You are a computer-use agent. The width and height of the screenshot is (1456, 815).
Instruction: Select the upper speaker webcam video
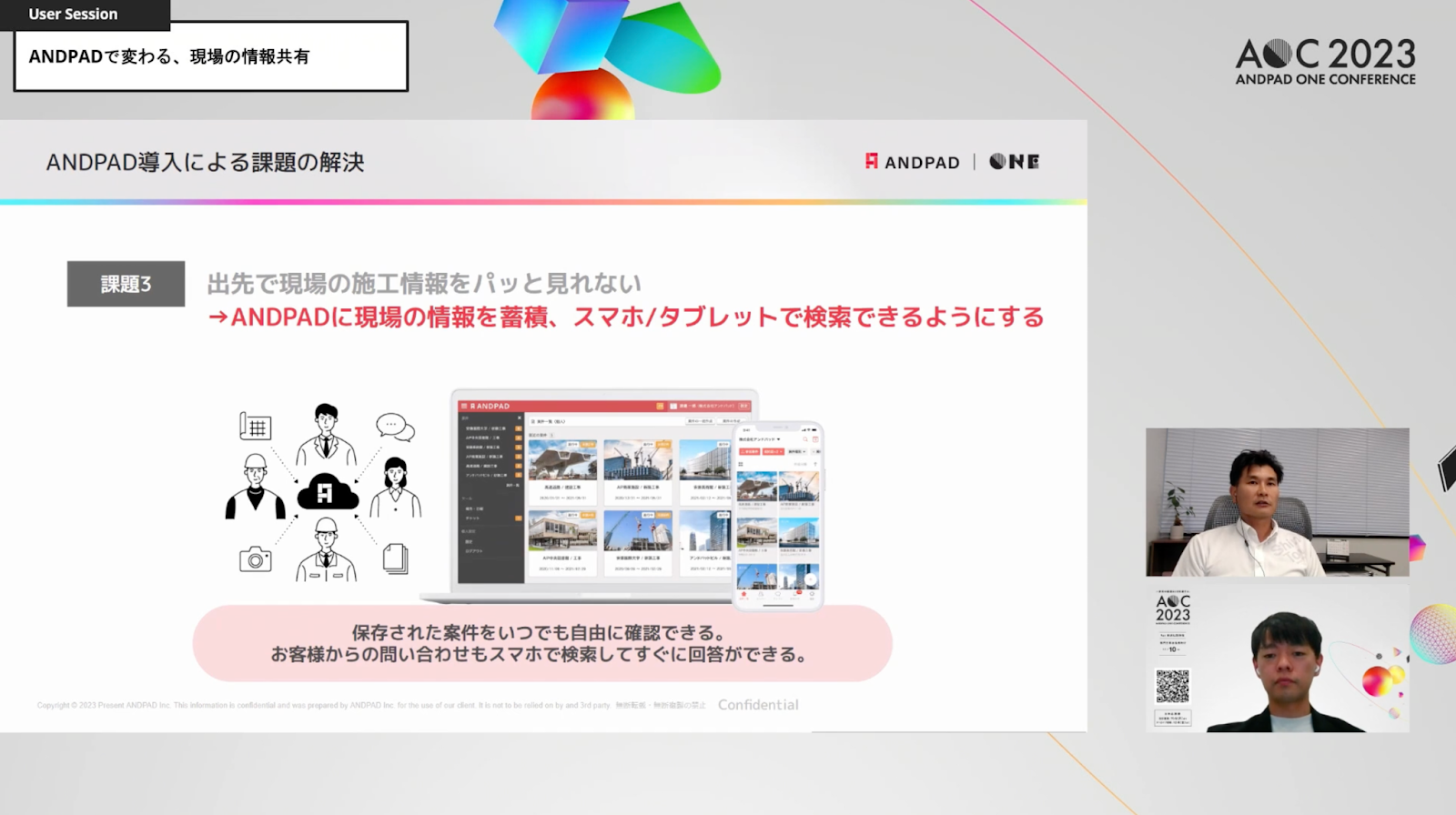coord(1277,502)
